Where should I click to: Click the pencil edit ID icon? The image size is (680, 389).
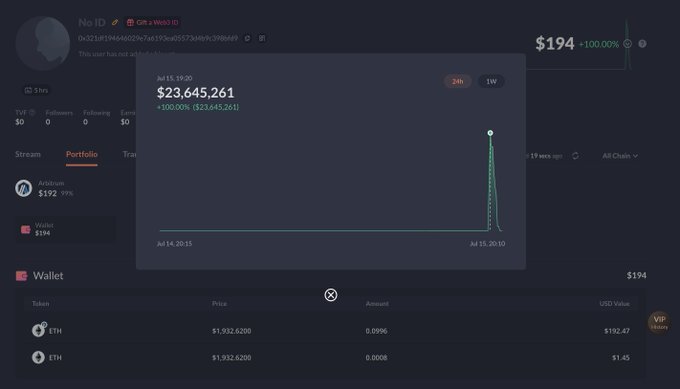115,22
